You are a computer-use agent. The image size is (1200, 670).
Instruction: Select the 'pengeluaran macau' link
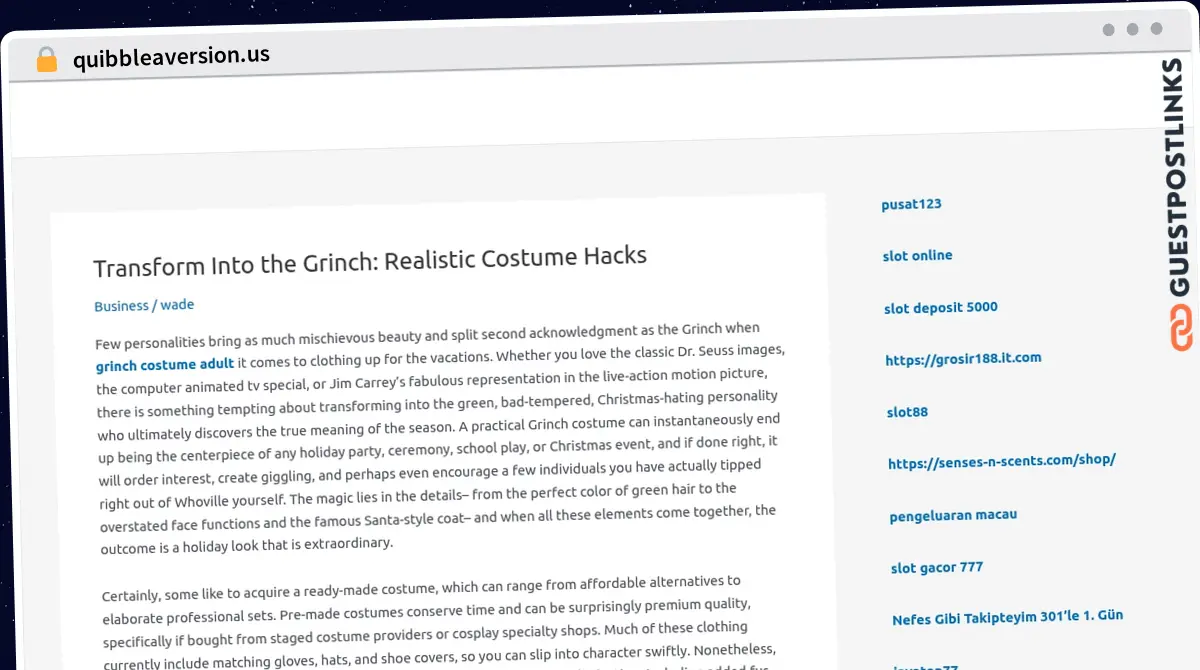coord(953,515)
